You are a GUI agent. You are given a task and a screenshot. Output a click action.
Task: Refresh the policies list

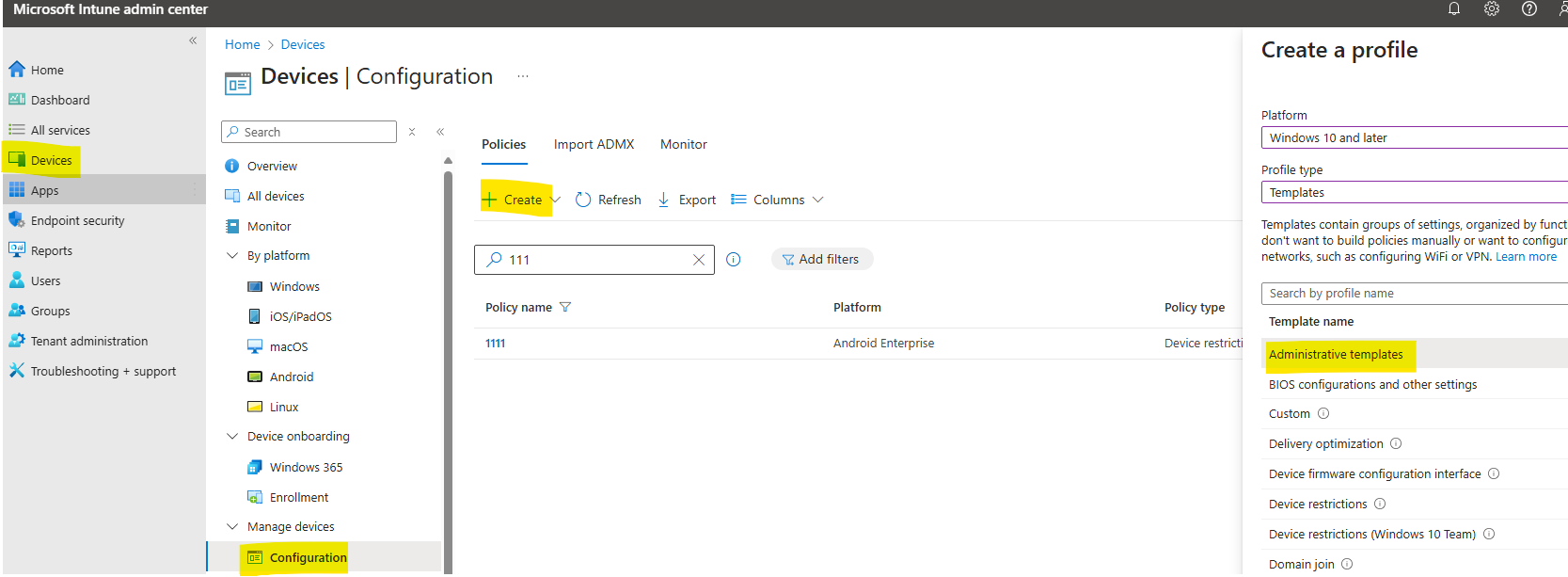coord(608,200)
